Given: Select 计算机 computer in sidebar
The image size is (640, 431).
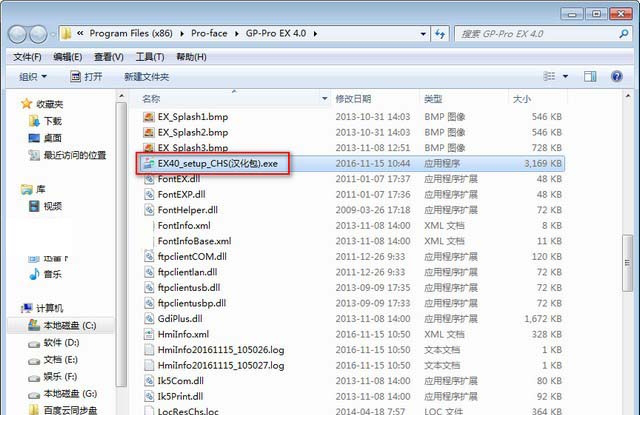Looking at the screenshot, I should pos(42,308).
